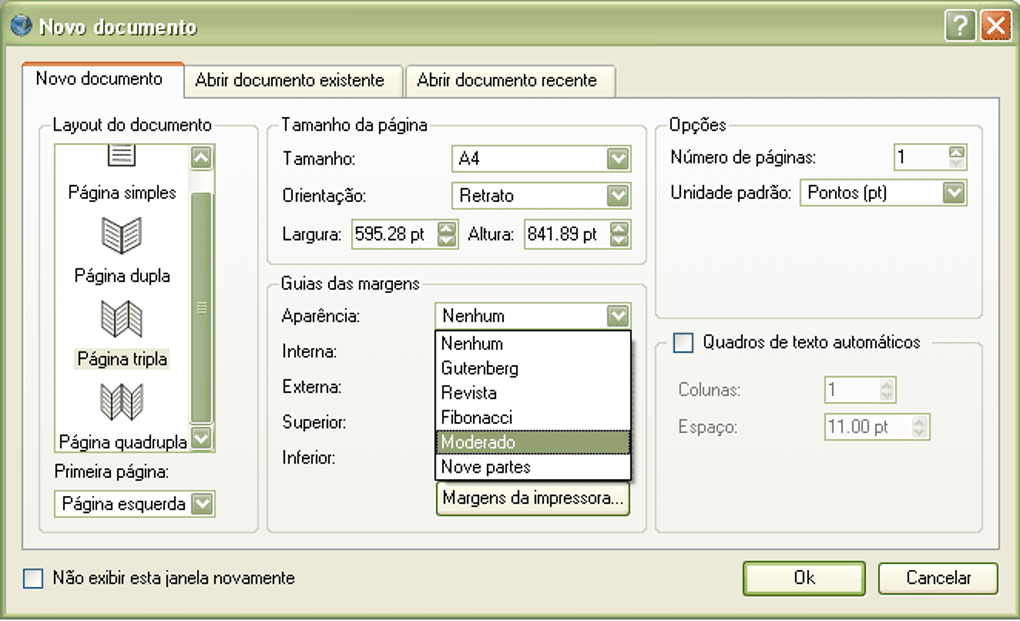Choose the Página tripla layout icon
1020x621 pixels.
click(x=124, y=320)
